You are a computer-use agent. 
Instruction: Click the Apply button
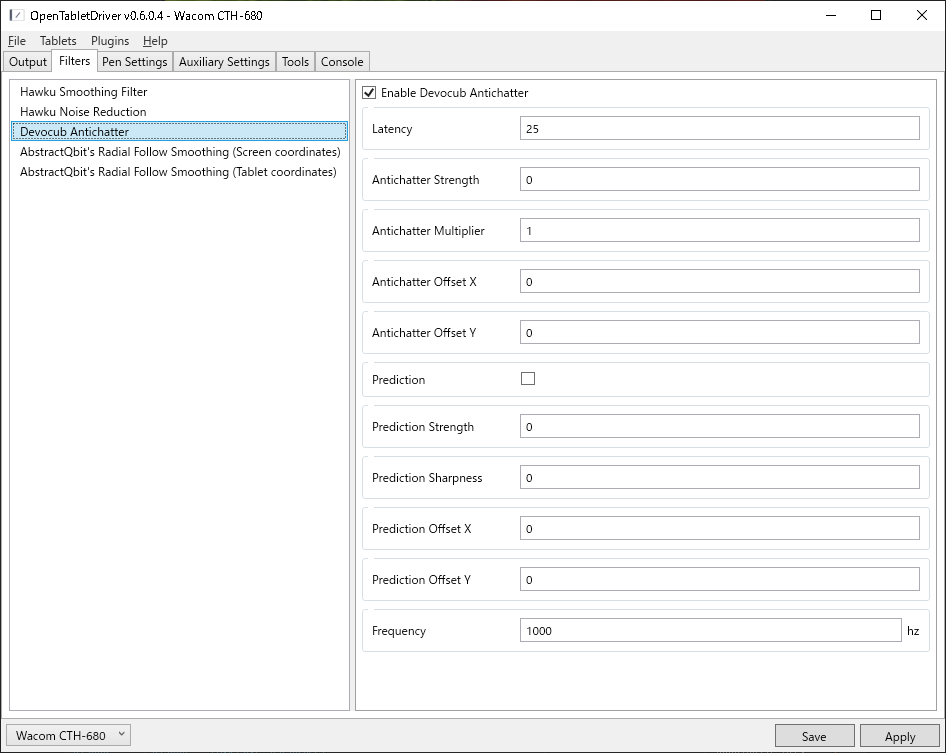(x=900, y=736)
